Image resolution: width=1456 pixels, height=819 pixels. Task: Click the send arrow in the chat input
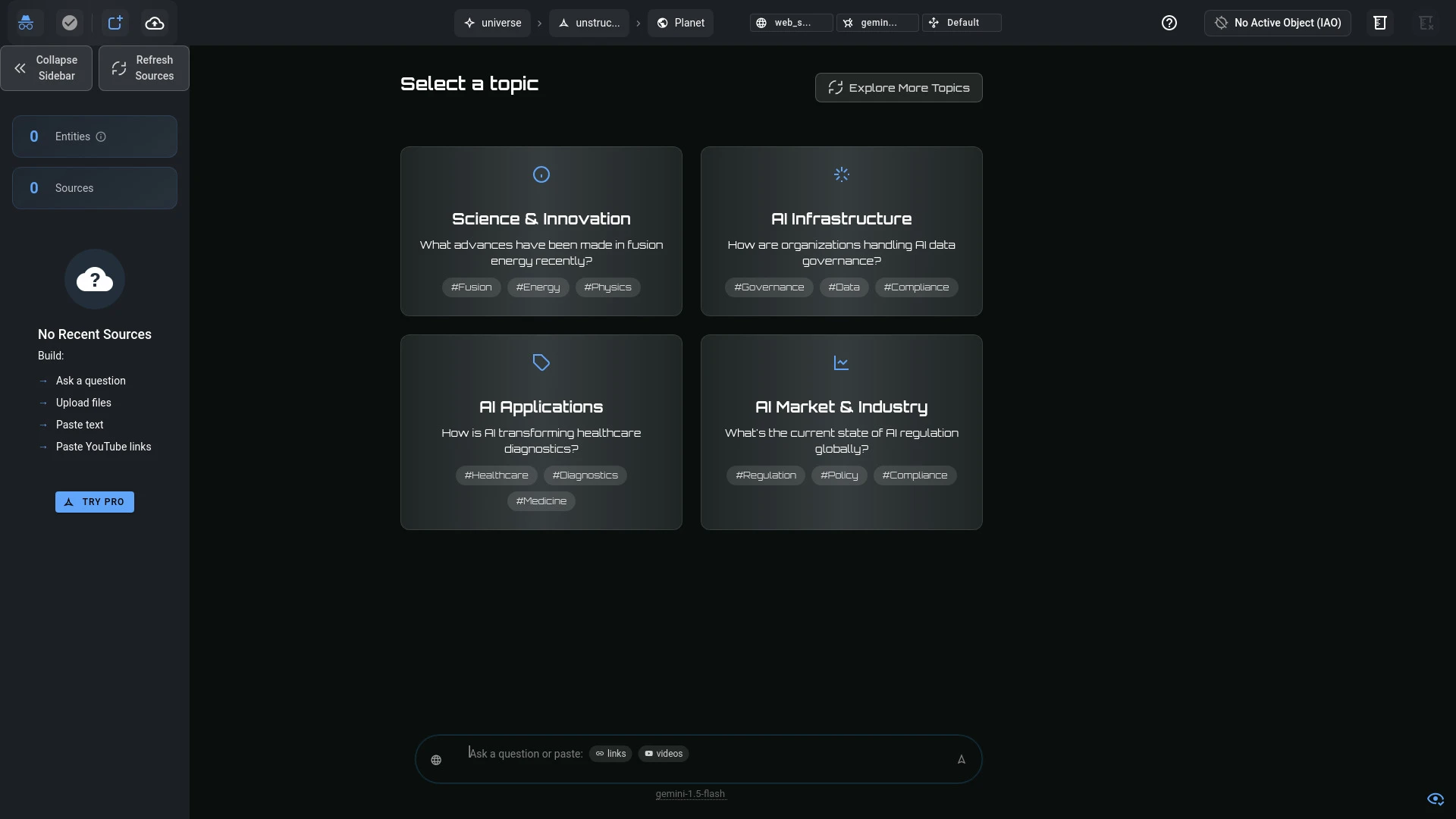pyautogui.click(x=960, y=759)
